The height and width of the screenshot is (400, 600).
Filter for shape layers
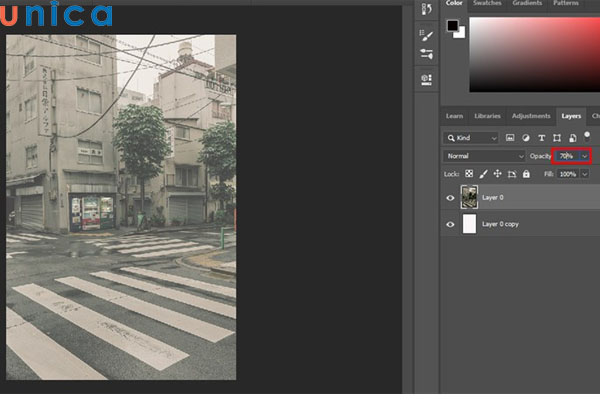coord(557,138)
